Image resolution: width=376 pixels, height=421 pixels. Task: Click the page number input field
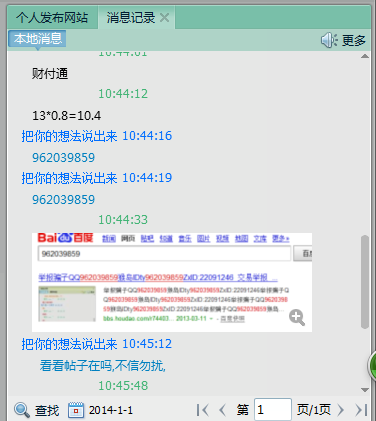273,410
